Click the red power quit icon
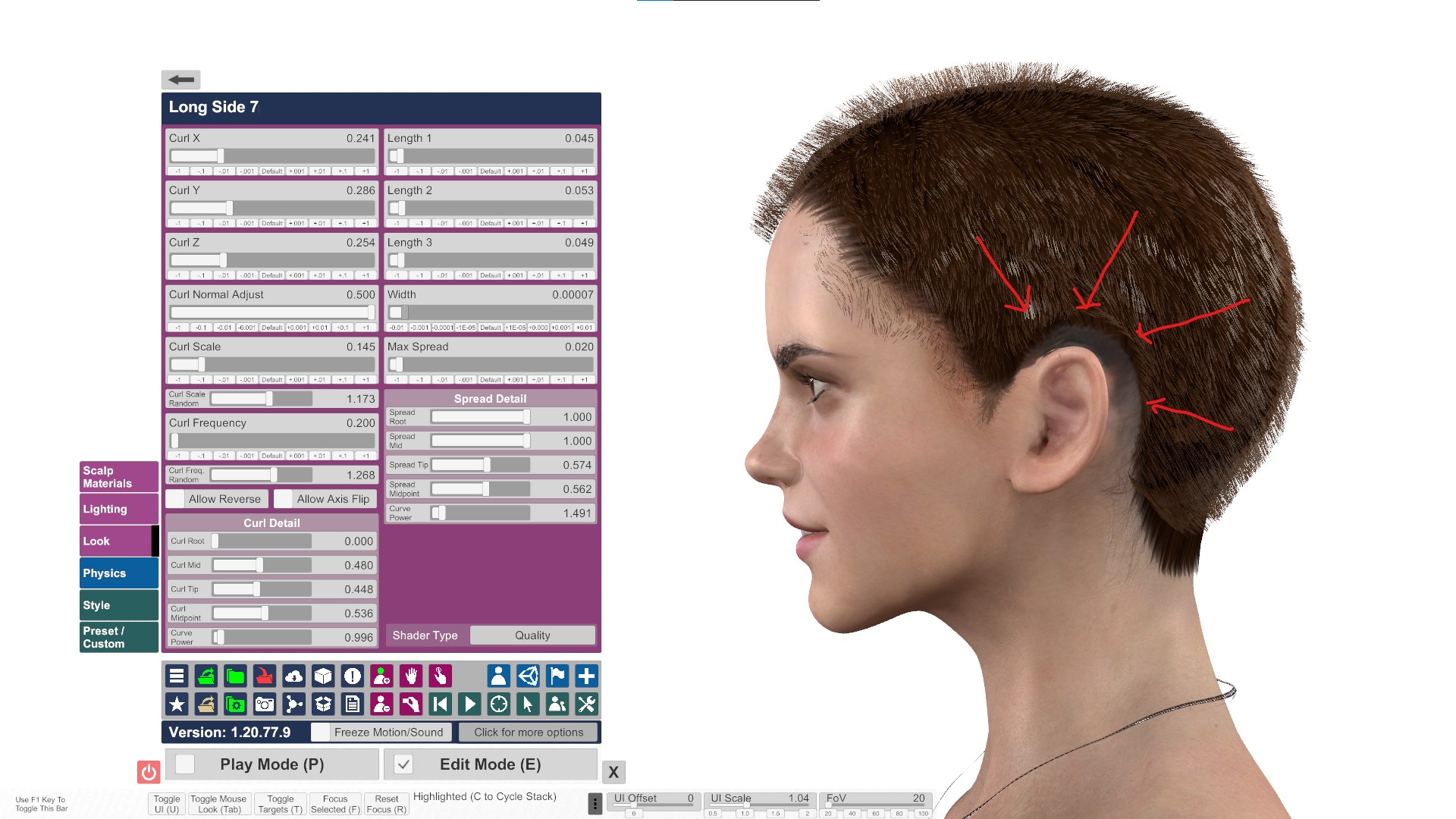1456x819 pixels. coord(149,772)
